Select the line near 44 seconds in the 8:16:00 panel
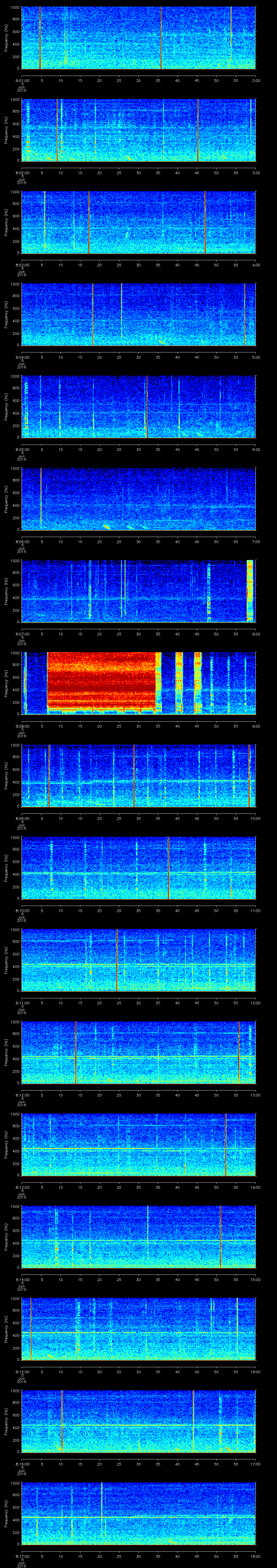The height and width of the screenshot is (1568, 277). tap(194, 1421)
